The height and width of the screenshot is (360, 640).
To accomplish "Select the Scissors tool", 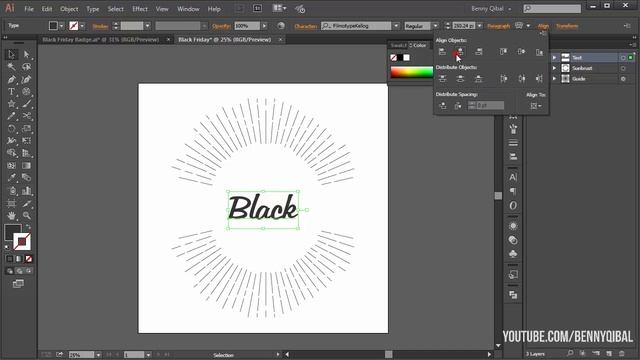I will 27,116.
